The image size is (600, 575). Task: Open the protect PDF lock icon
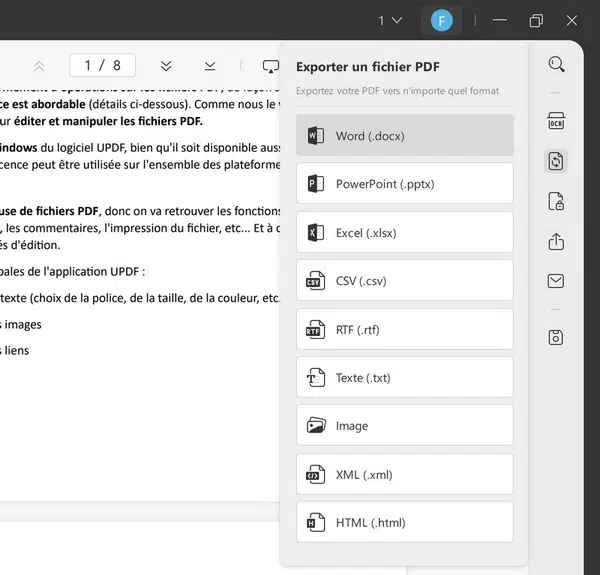point(556,202)
